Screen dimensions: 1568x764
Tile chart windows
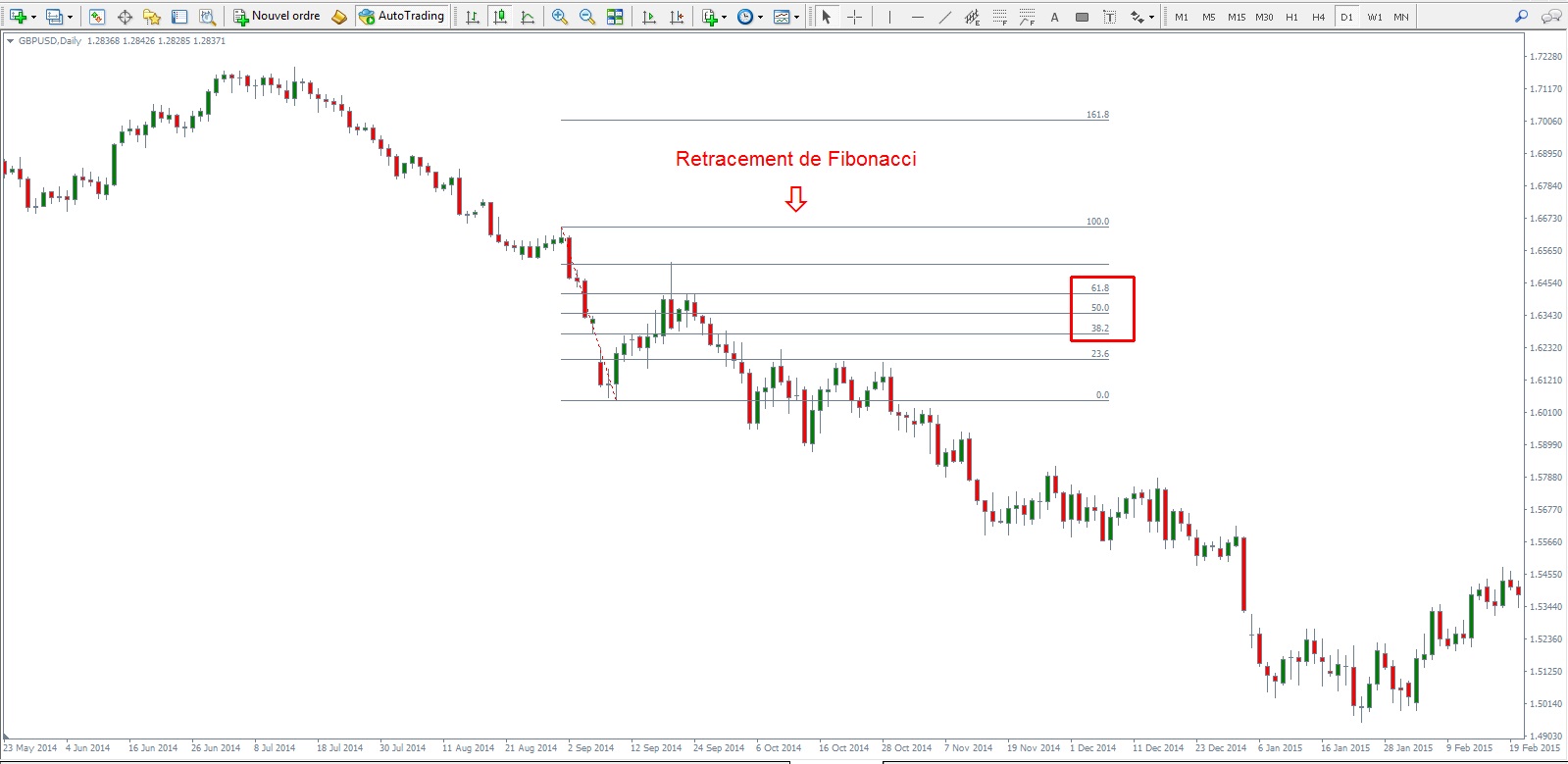[615, 17]
